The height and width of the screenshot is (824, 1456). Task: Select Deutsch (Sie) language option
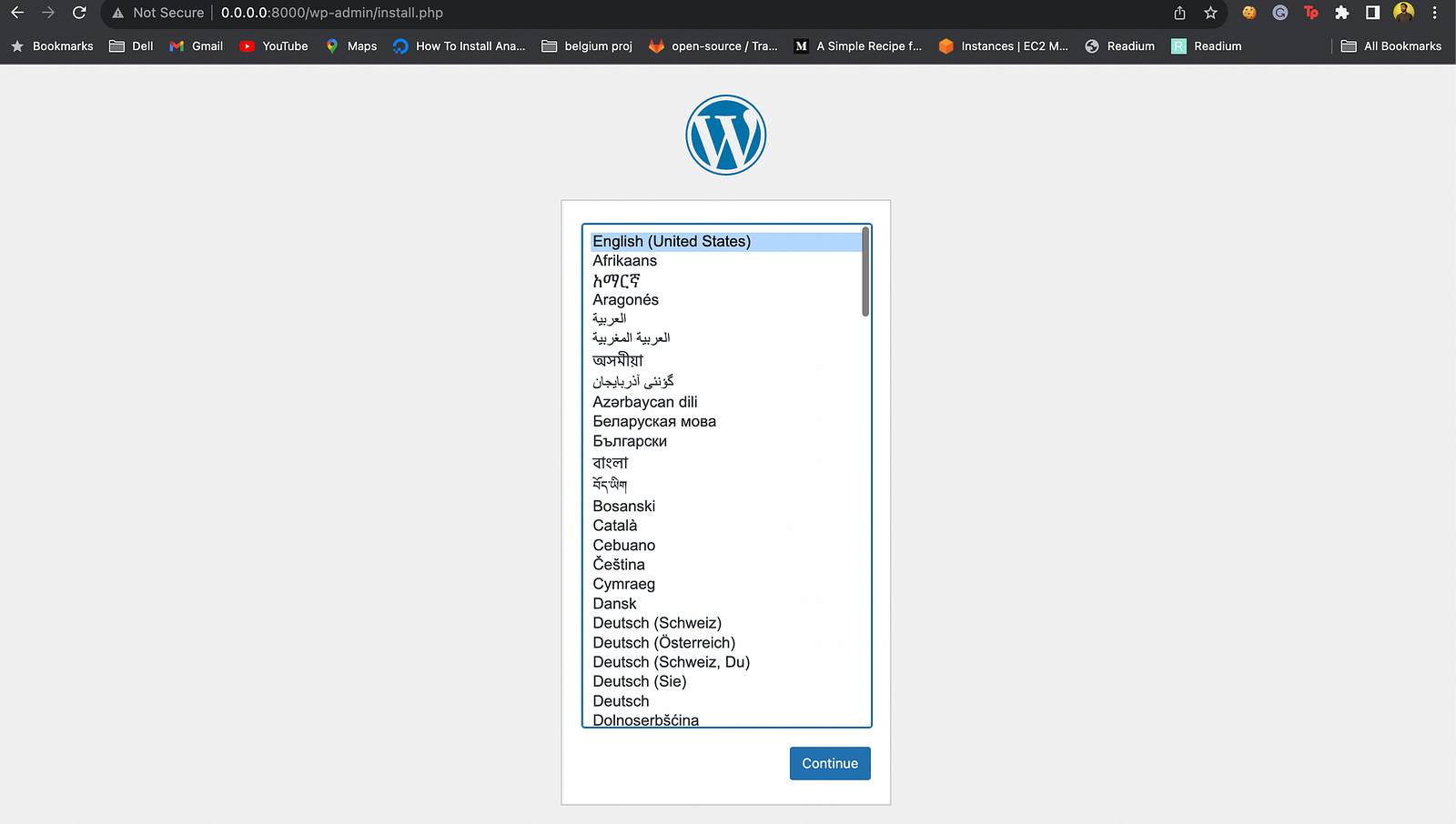pyautogui.click(x=725, y=682)
